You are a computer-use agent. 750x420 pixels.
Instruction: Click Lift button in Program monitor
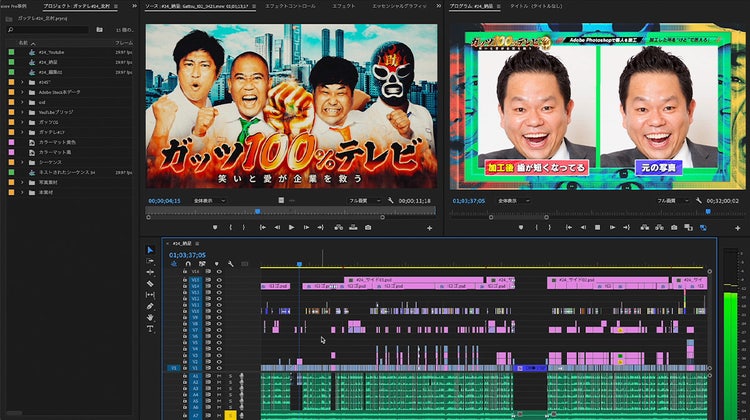point(645,228)
